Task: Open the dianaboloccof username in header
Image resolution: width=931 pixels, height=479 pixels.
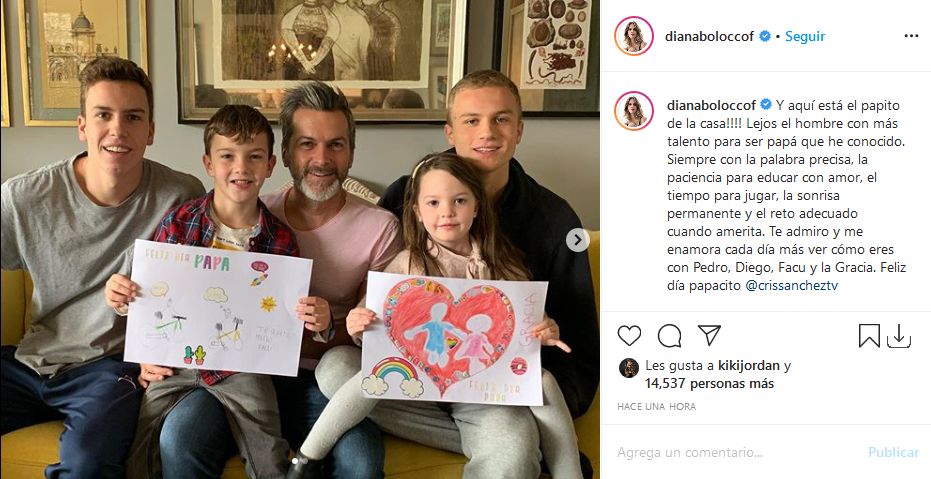Action: (x=710, y=36)
